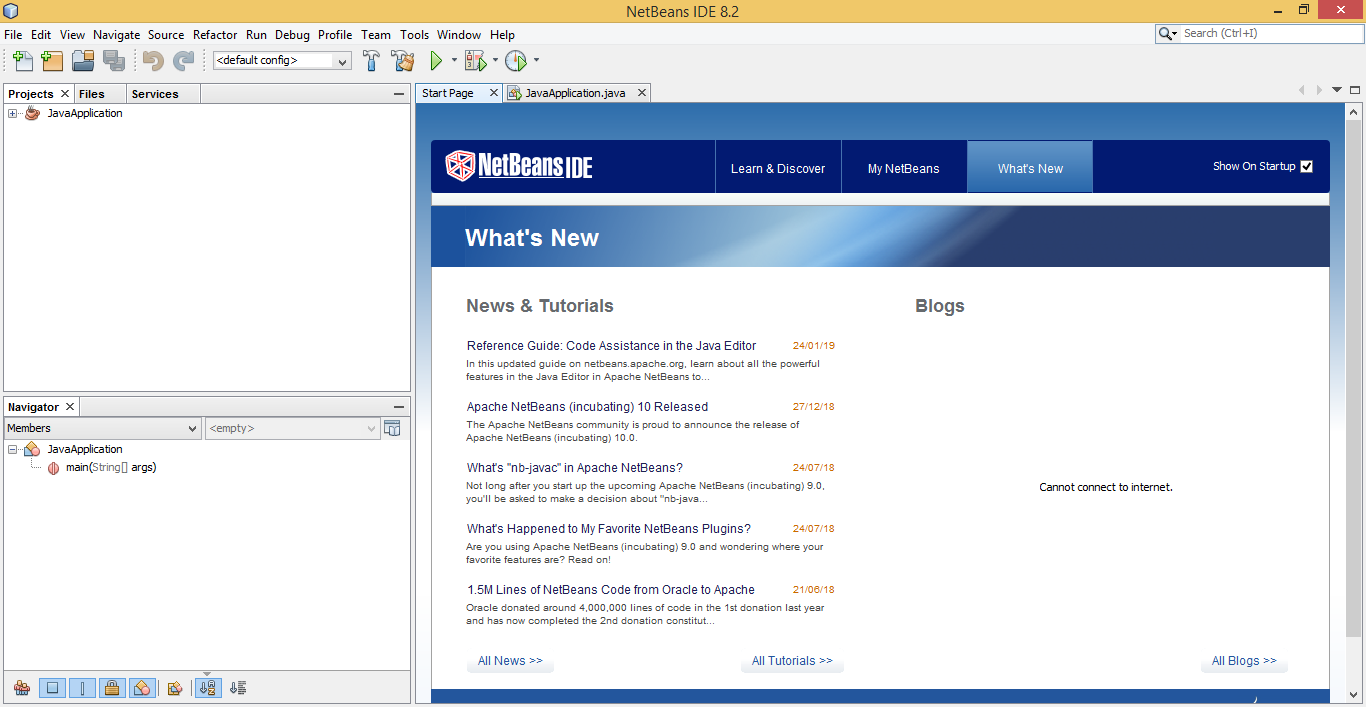The height and width of the screenshot is (707, 1366).
Task: Minimize the Projects panel group
Action: [x=399, y=94]
